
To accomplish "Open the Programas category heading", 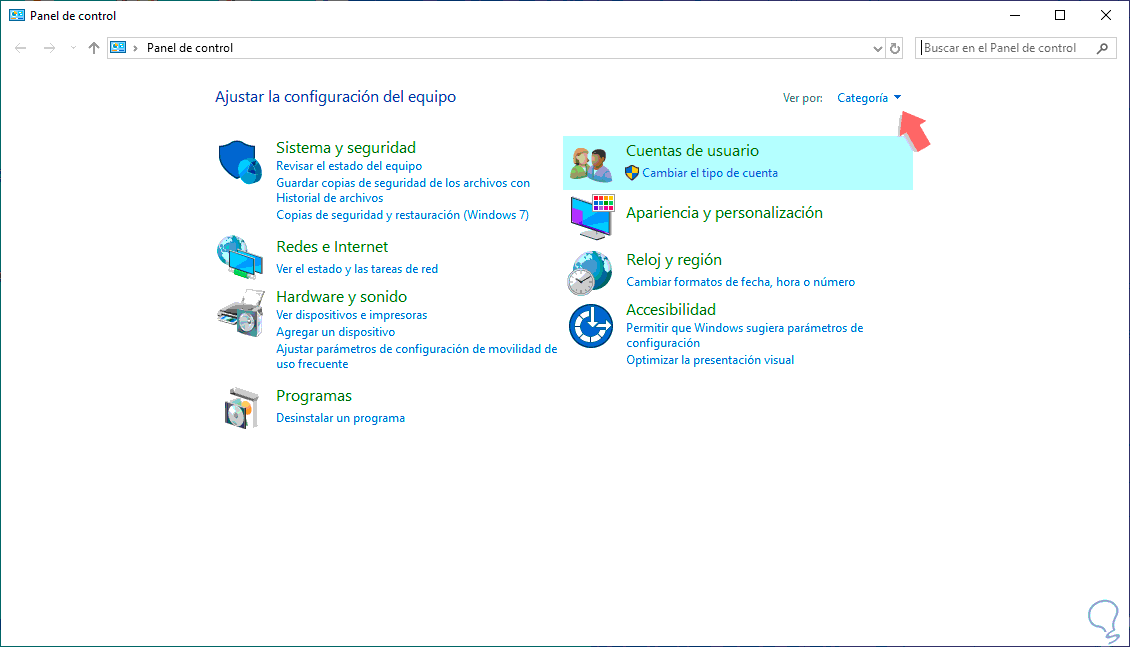I will pos(313,396).
